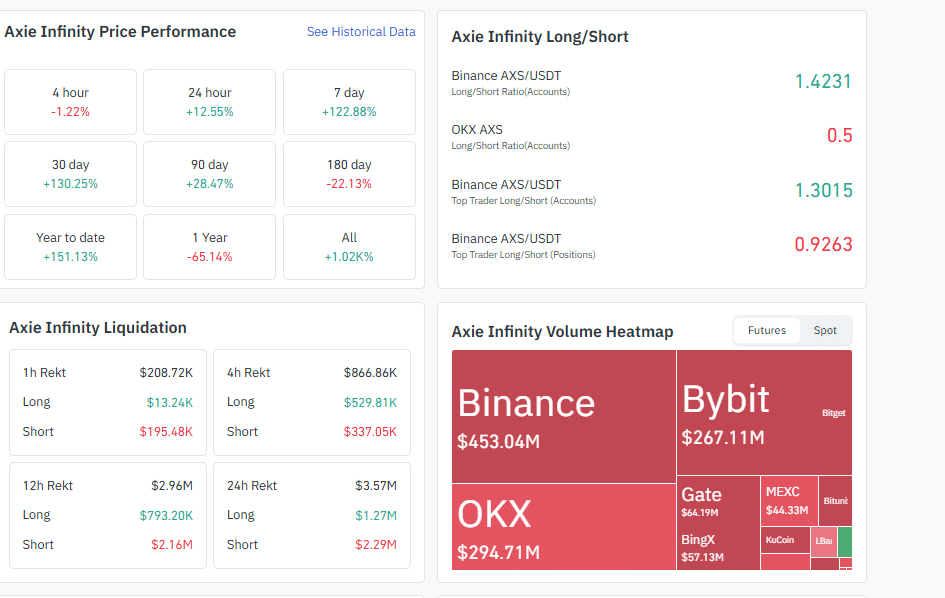Open the See Historical Data link

pos(360,32)
